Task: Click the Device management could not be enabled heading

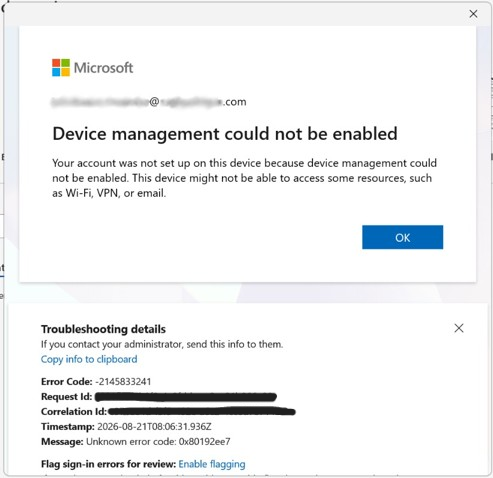Action: pos(225,134)
